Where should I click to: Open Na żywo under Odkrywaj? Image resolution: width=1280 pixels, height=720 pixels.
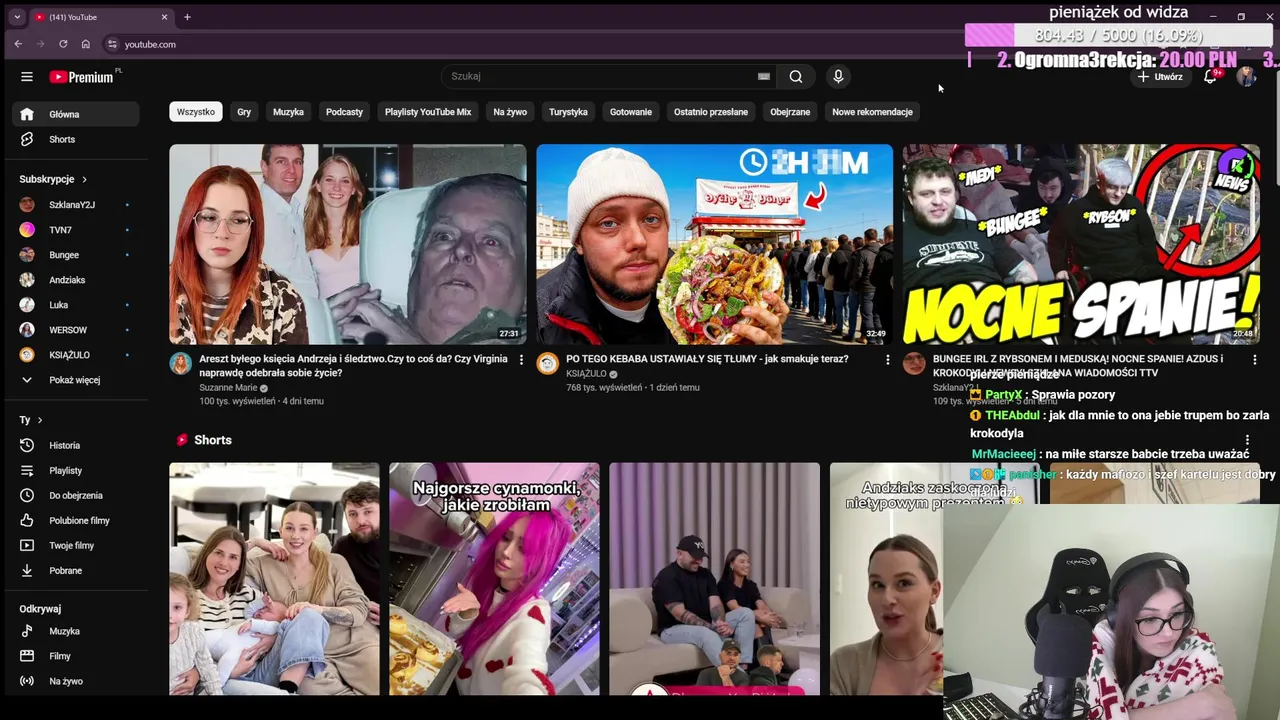click(x=76, y=681)
